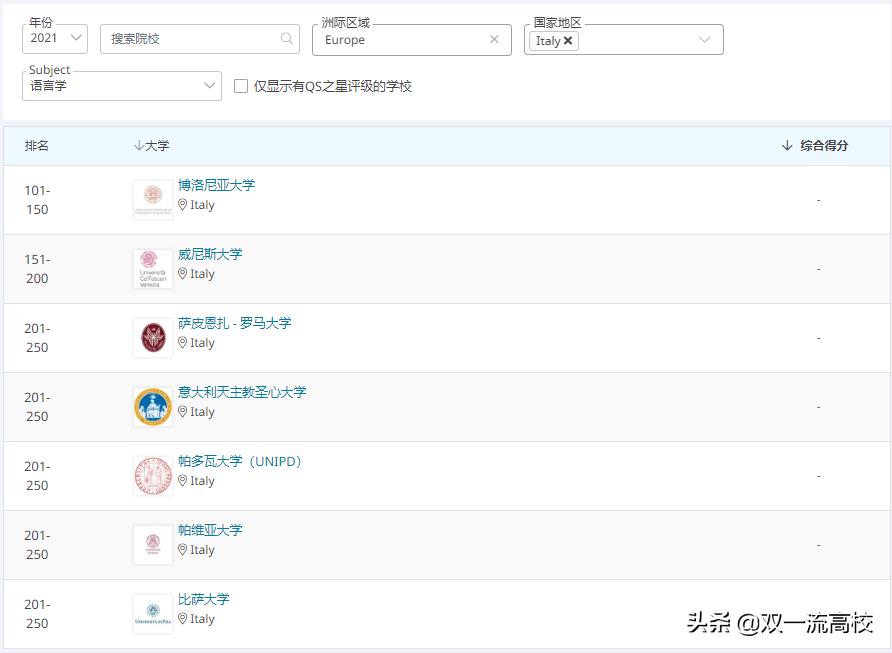This screenshot has height=653, width=892.
Task: Click the 萨皮恩扎-罗马大学 red seal logo
Action: 152,337
